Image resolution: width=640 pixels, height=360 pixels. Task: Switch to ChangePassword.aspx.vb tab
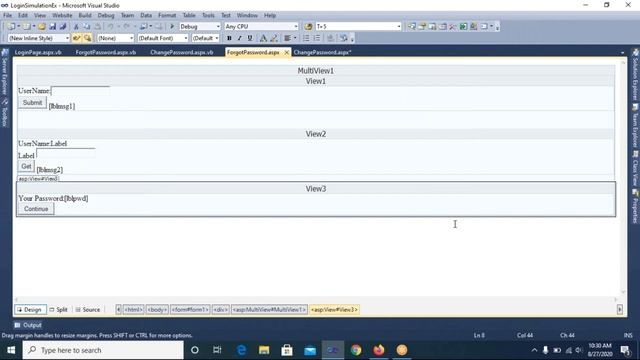click(x=182, y=52)
